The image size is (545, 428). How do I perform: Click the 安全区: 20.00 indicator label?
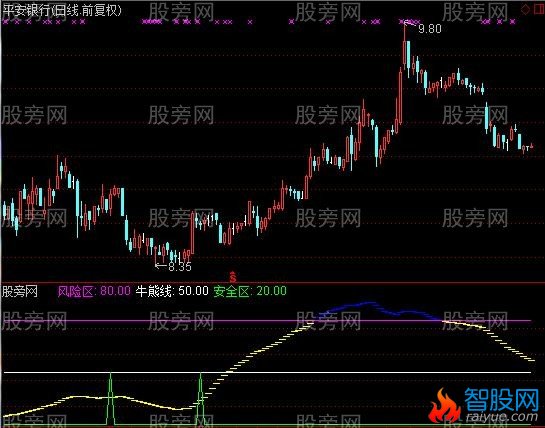[x=250, y=291]
